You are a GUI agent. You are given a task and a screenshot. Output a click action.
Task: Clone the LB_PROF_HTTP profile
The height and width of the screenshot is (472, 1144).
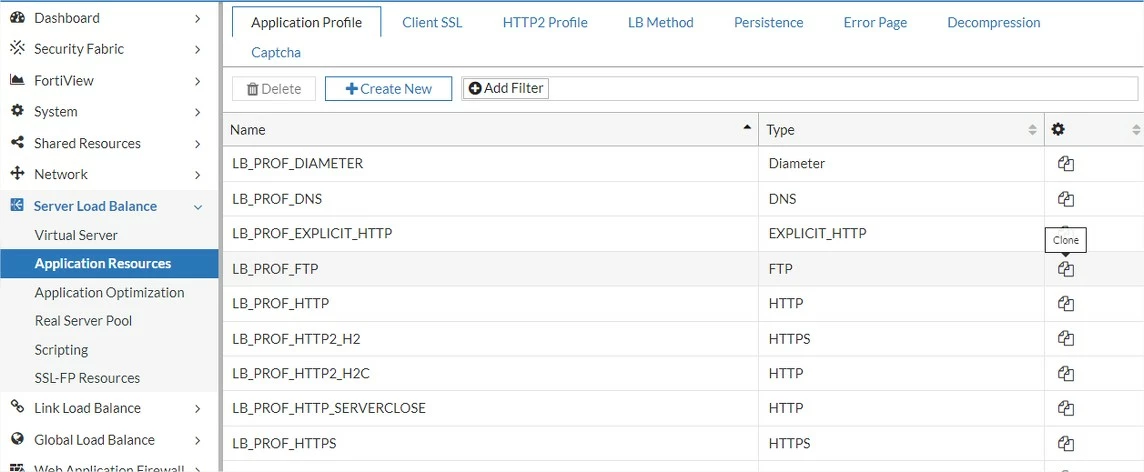click(x=1066, y=303)
